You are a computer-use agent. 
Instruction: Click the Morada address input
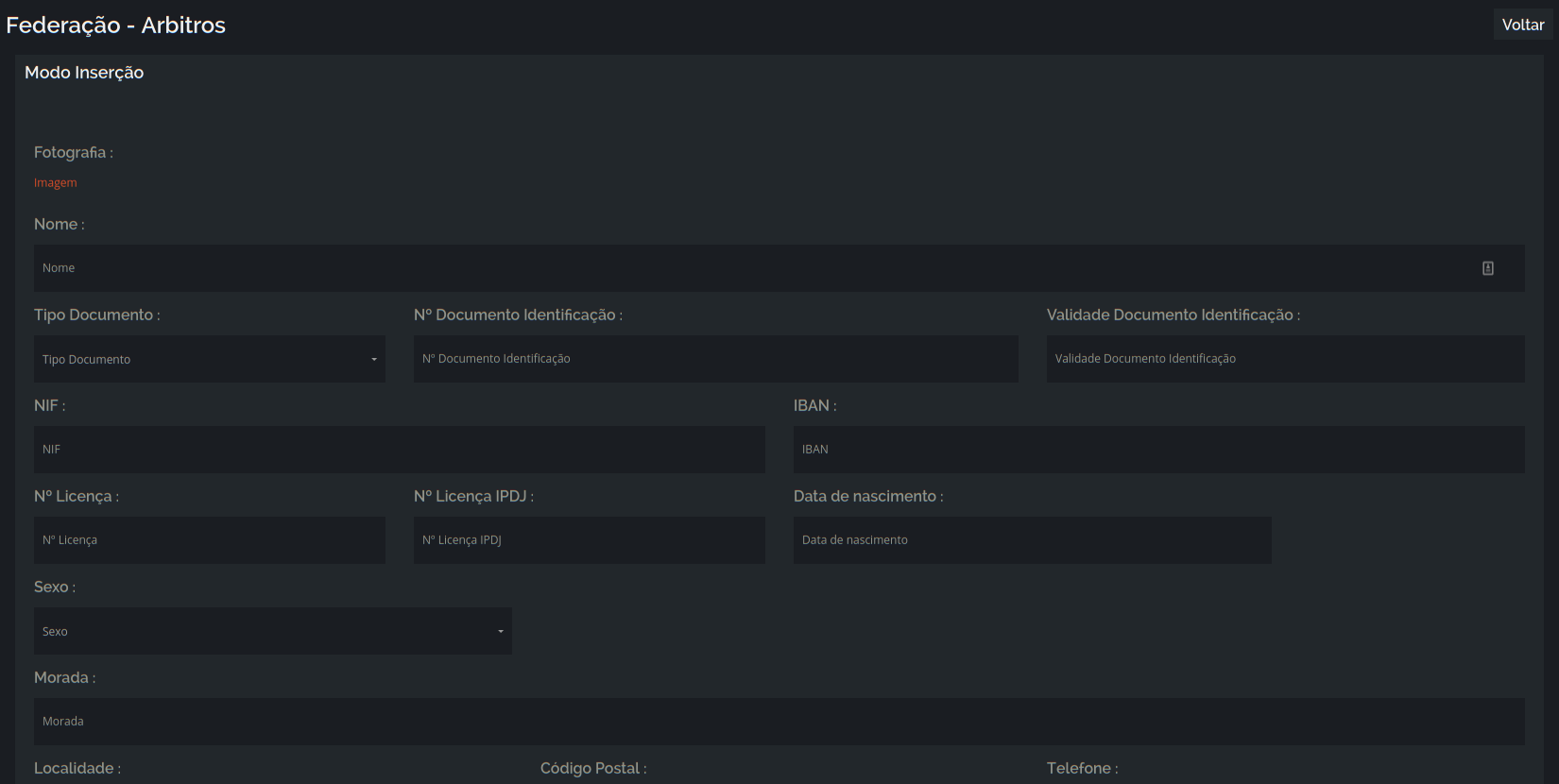pos(779,722)
